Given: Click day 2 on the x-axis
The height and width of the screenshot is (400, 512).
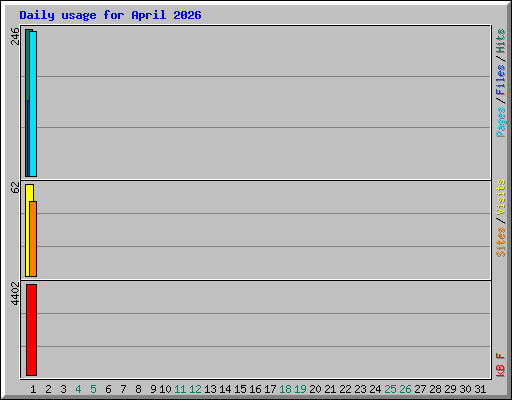Looking at the screenshot, I should click(x=48, y=389).
